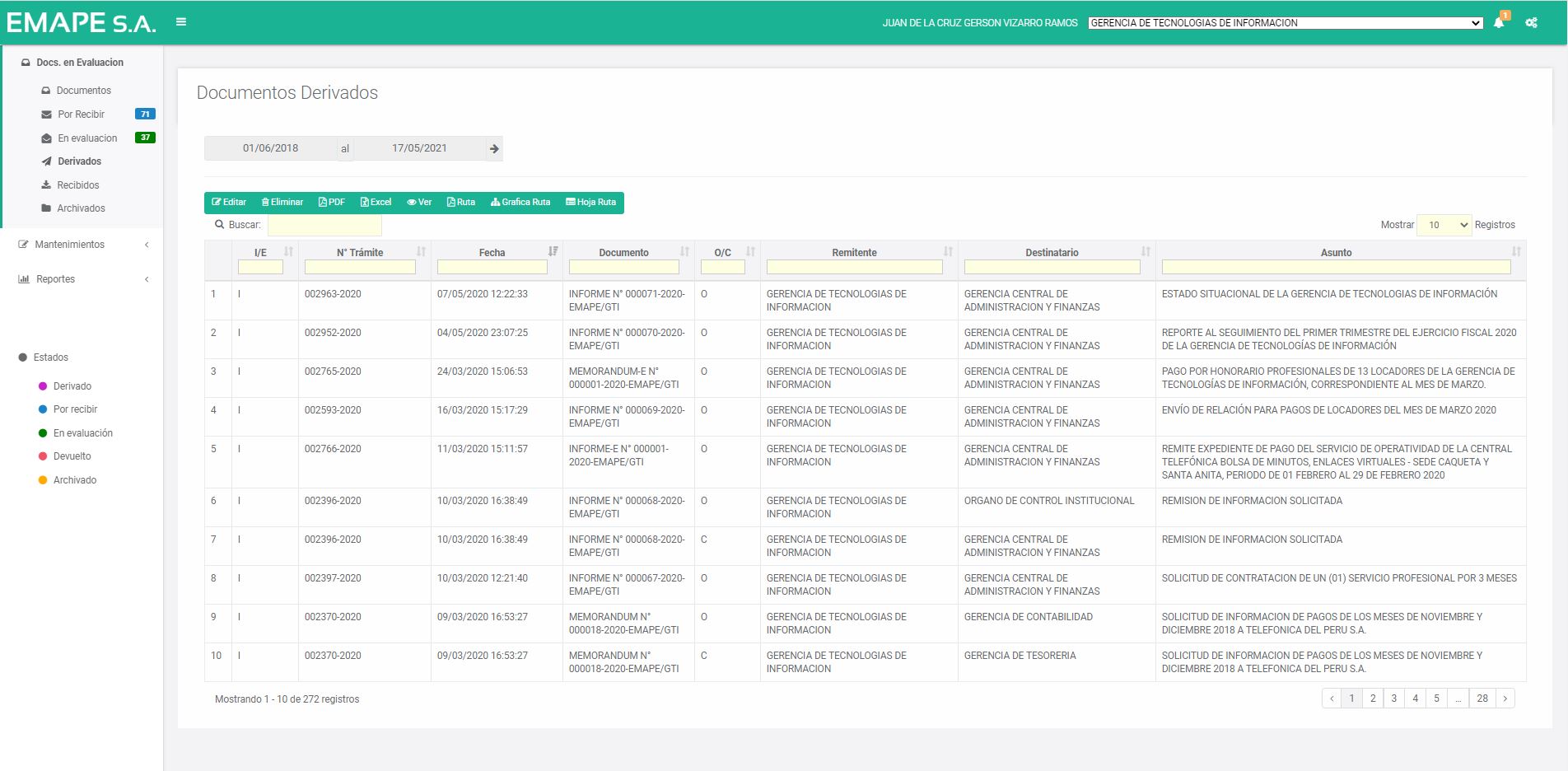Open the Gerencia department dropdown
The width and height of the screenshot is (1568, 771).
[1286, 23]
